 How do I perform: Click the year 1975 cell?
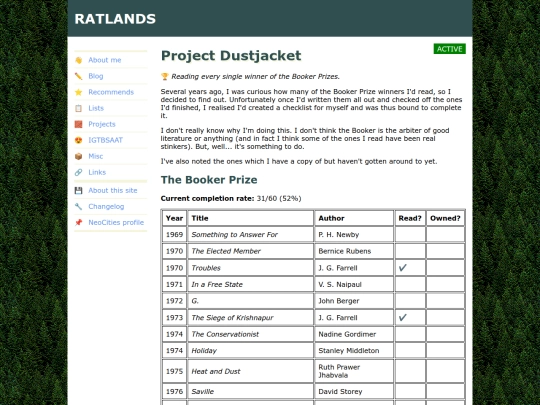174,371
